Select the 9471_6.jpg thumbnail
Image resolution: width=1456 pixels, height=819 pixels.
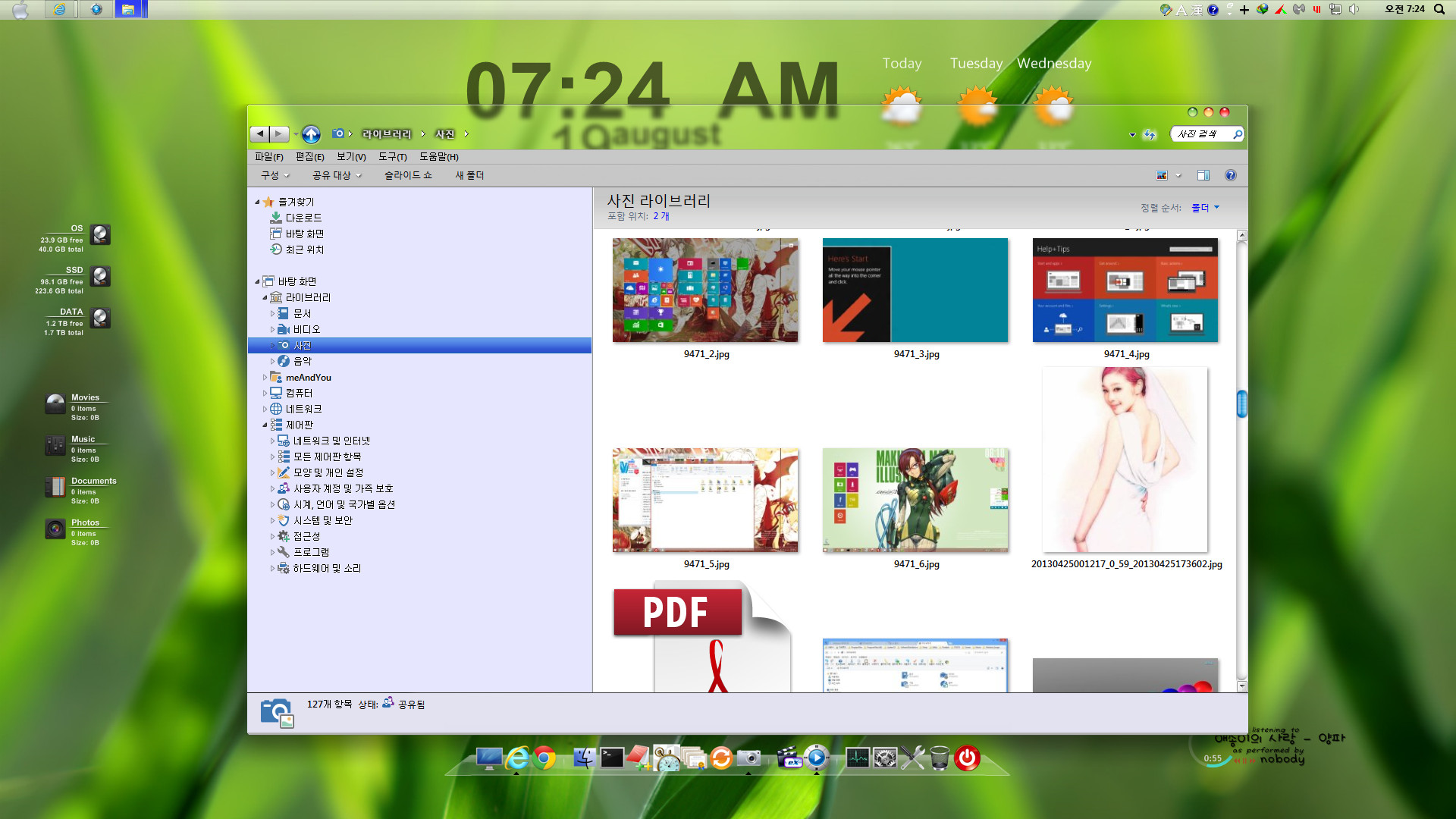(915, 500)
